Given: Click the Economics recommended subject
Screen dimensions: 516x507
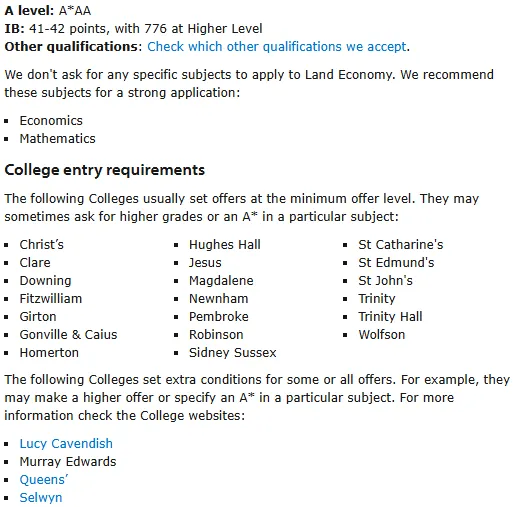Looking at the screenshot, I should point(51,121).
